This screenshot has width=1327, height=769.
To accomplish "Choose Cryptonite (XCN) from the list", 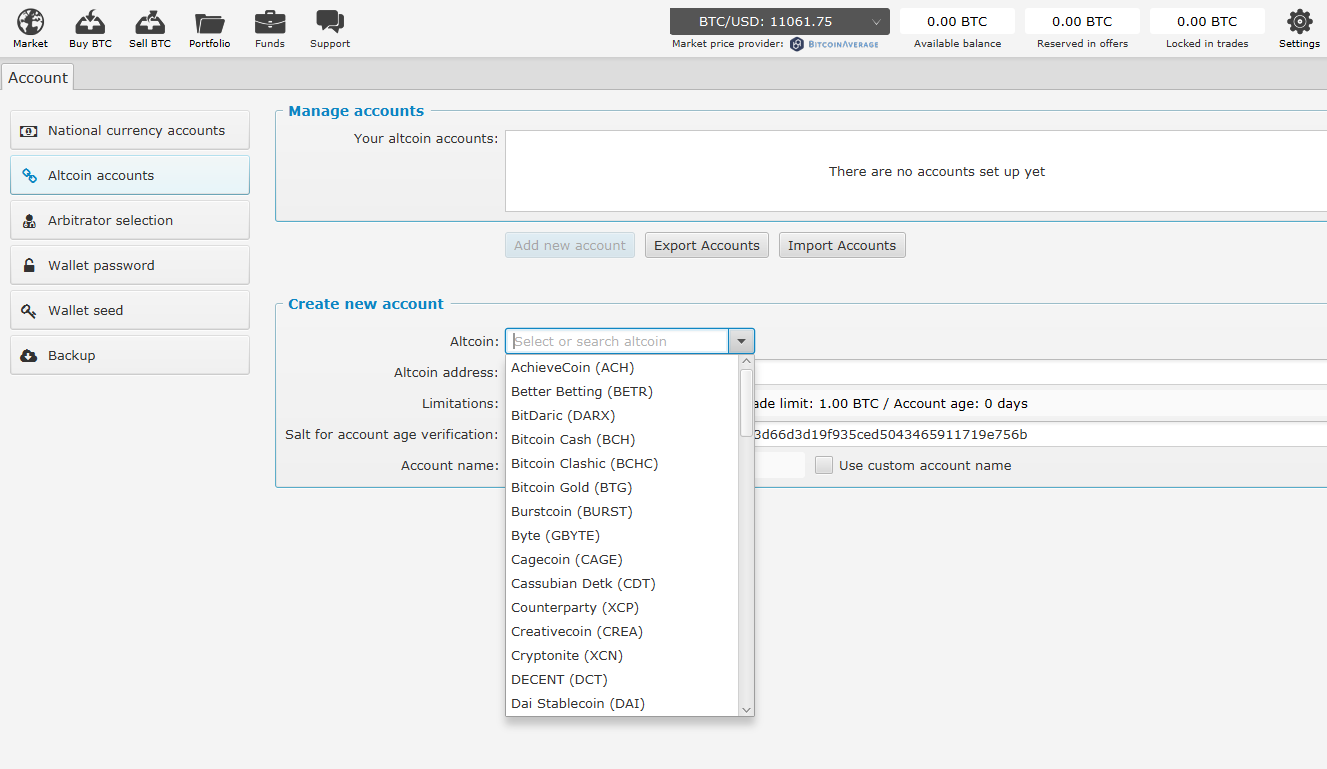I will click(622, 656).
